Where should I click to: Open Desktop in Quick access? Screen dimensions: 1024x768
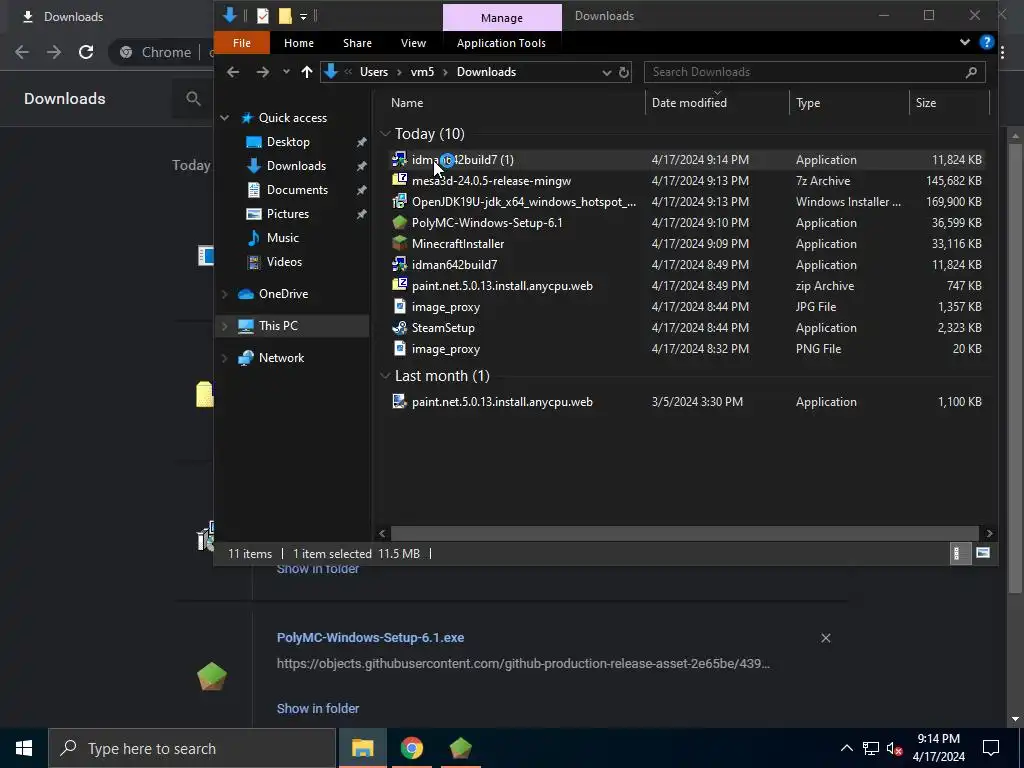pyautogui.click(x=288, y=142)
